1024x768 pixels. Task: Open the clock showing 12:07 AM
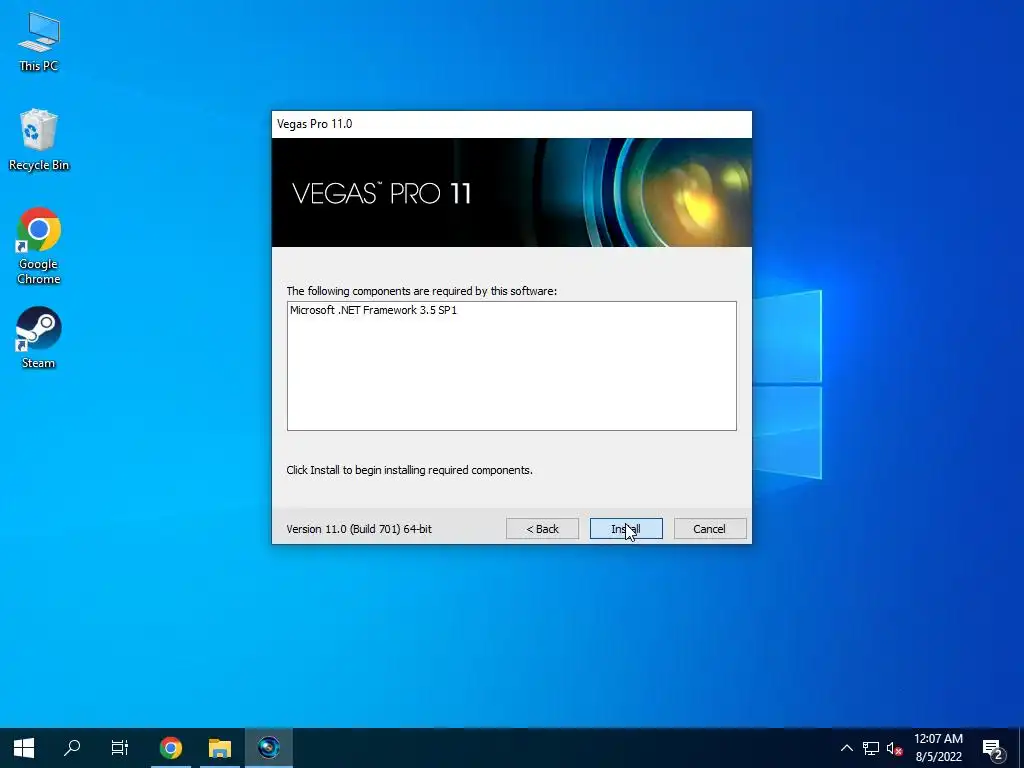pos(938,748)
